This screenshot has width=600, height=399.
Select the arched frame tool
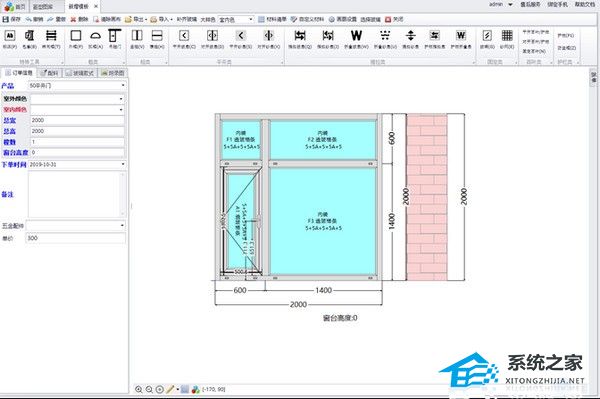(95, 39)
